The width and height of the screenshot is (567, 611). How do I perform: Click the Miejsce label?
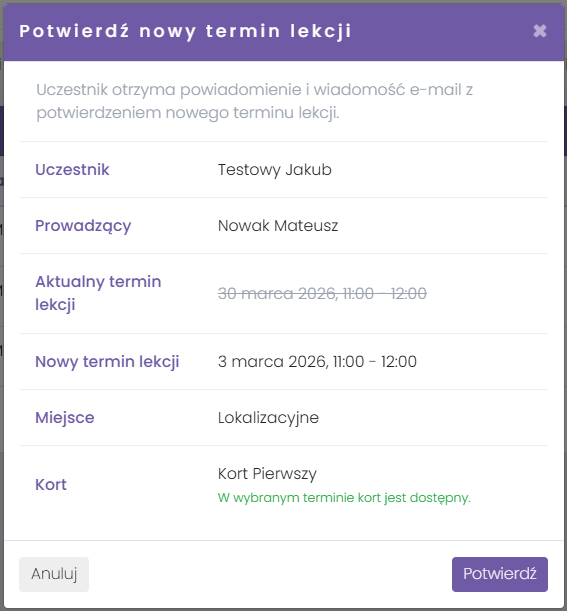65,418
